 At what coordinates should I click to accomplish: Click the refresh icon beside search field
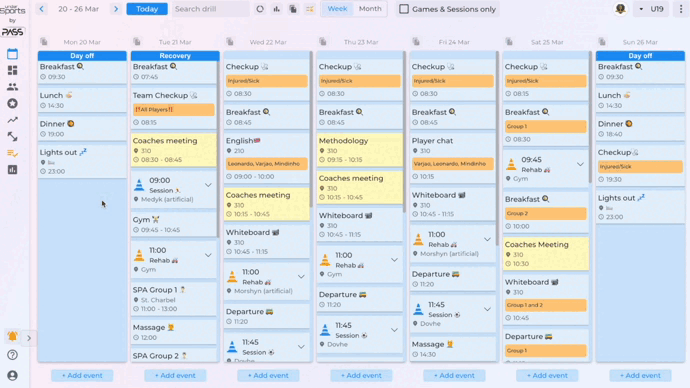click(260, 9)
